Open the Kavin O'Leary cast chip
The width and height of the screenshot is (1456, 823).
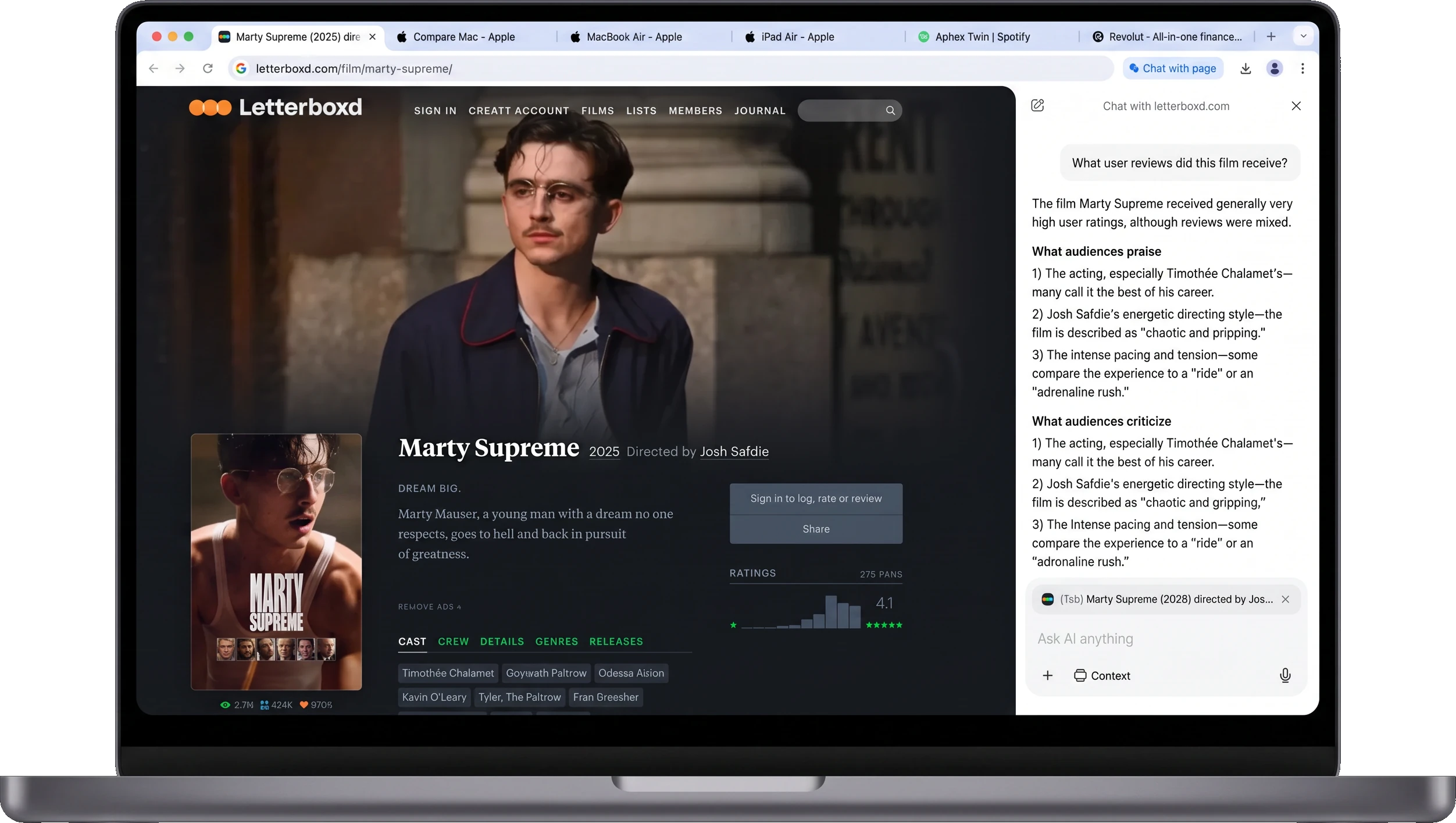point(434,697)
